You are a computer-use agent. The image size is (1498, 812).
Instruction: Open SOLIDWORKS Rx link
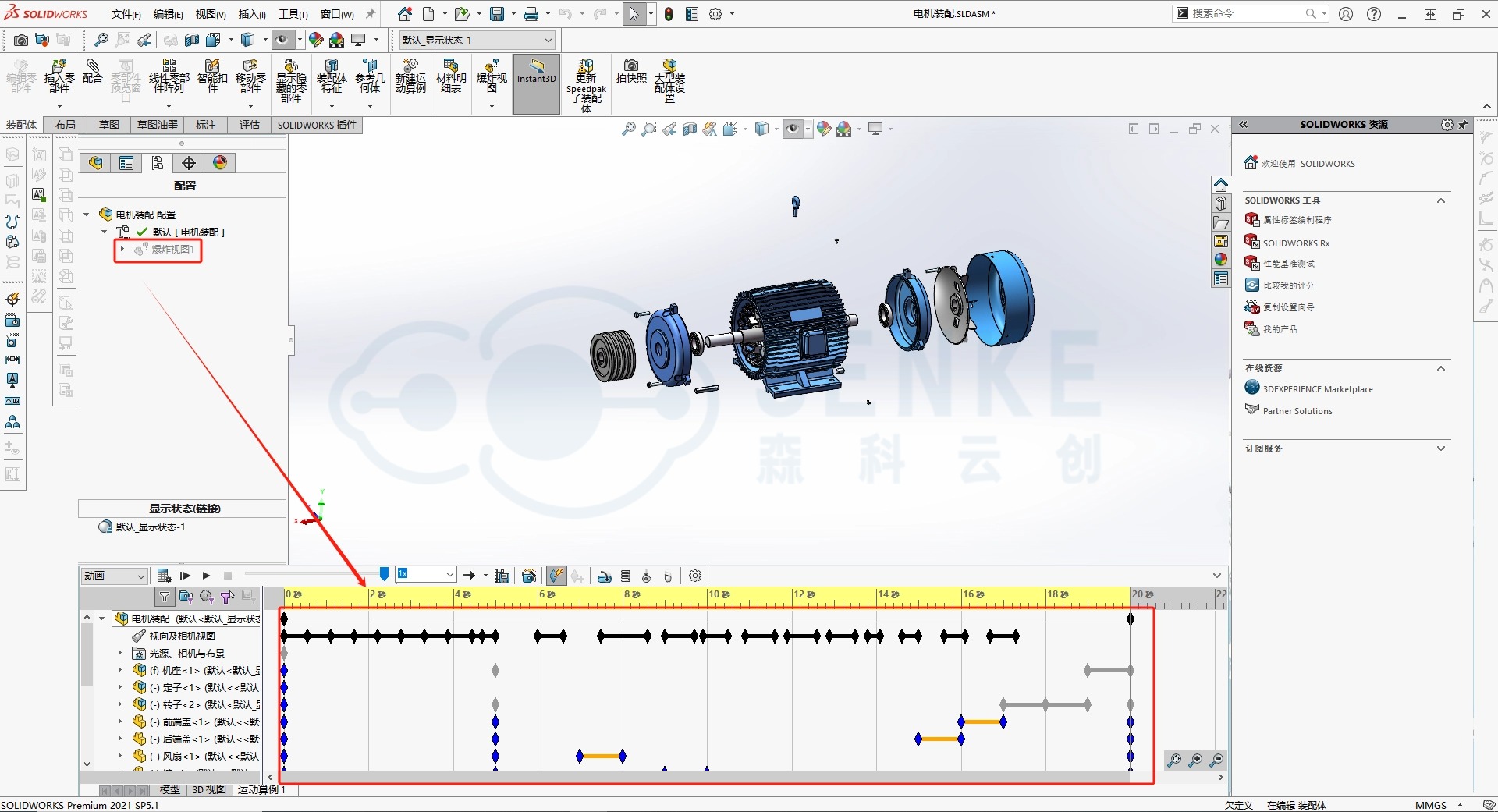(x=1296, y=243)
